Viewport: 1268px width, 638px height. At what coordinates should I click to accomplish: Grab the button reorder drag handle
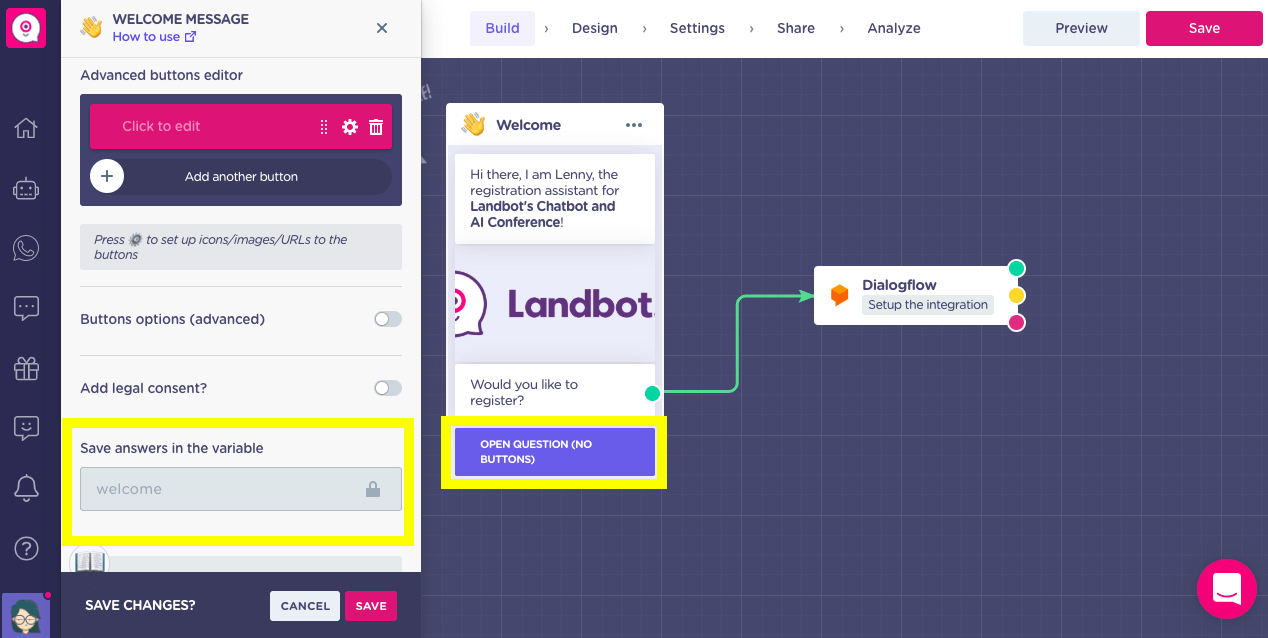click(x=324, y=127)
